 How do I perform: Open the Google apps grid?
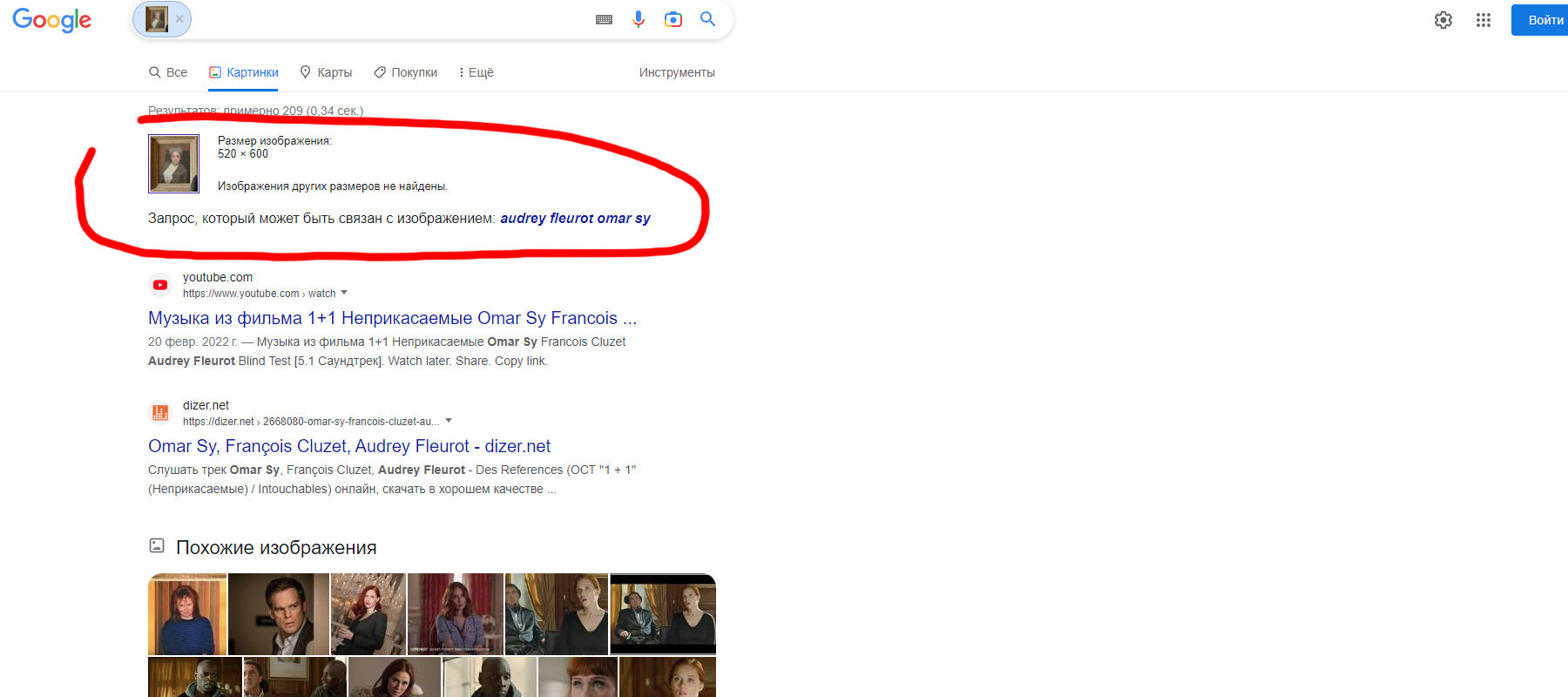[x=1484, y=20]
